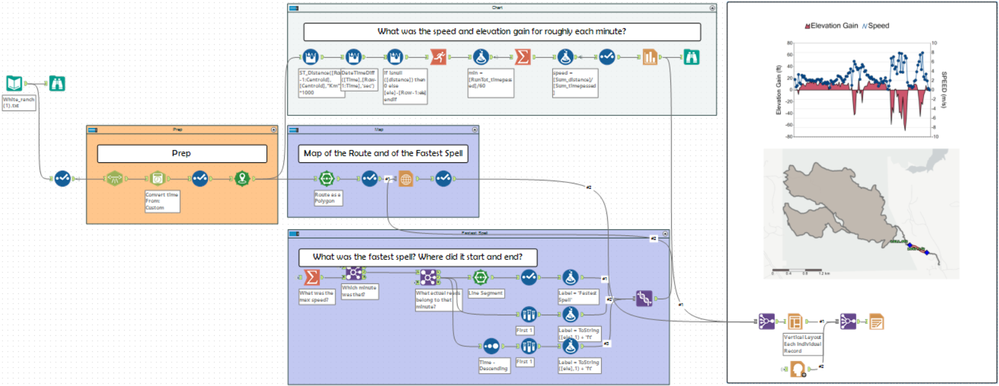This screenshot has width=999, height=386.
Task: Select the Report Map tool in Map container
Action: tap(406, 179)
